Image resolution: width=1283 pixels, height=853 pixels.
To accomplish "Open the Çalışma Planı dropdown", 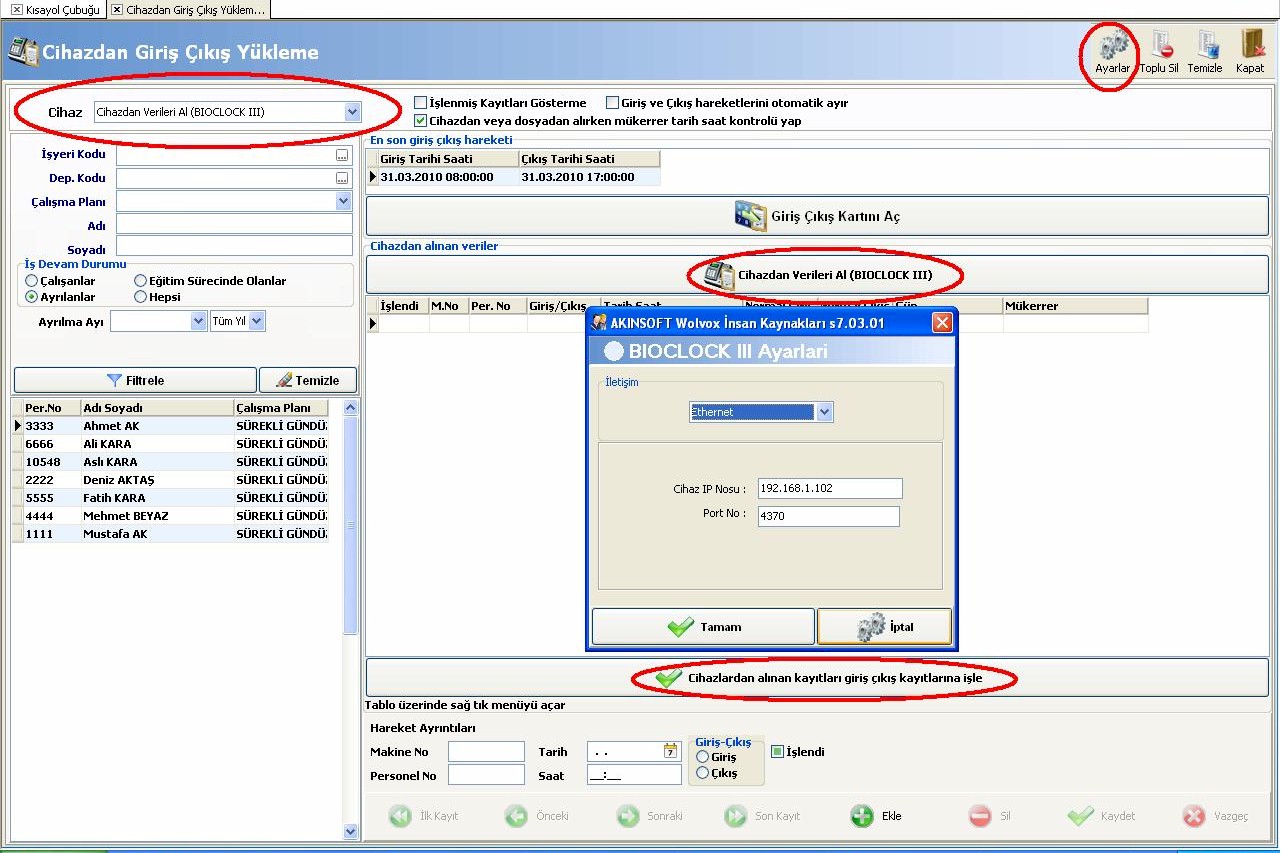I will [x=344, y=202].
